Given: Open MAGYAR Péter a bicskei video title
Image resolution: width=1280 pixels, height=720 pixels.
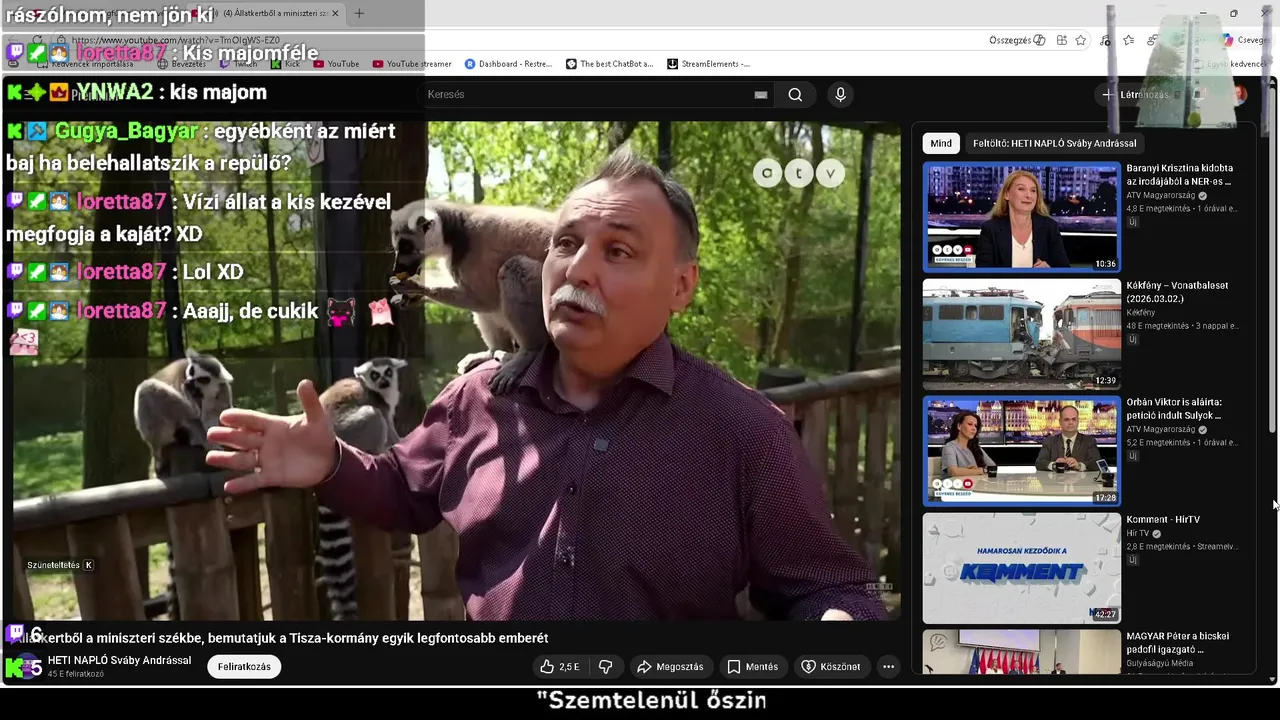Looking at the screenshot, I should pyautogui.click(x=1178, y=642).
